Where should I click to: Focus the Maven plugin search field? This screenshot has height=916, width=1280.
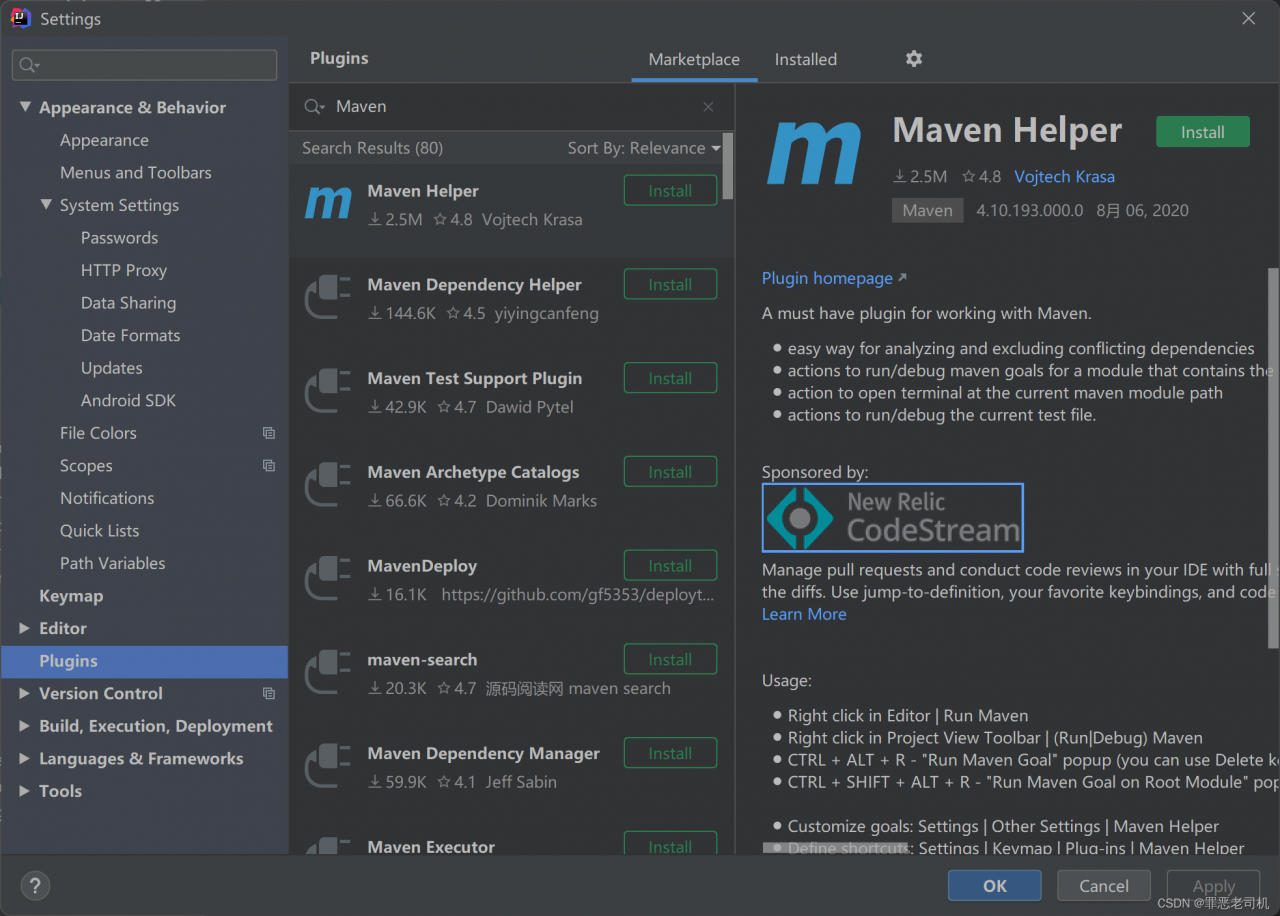[x=510, y=107]
